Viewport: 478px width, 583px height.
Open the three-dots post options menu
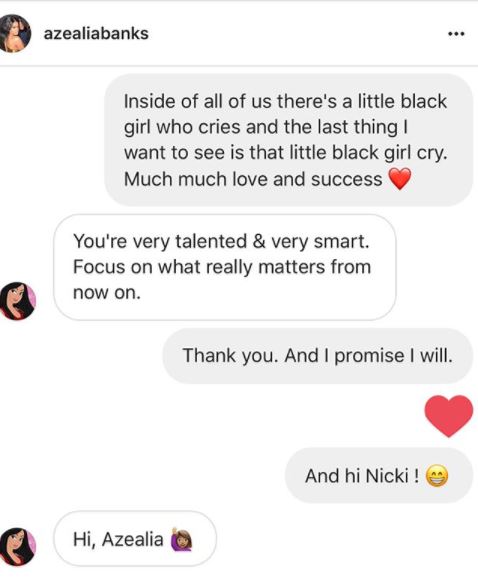pos(456,34)
